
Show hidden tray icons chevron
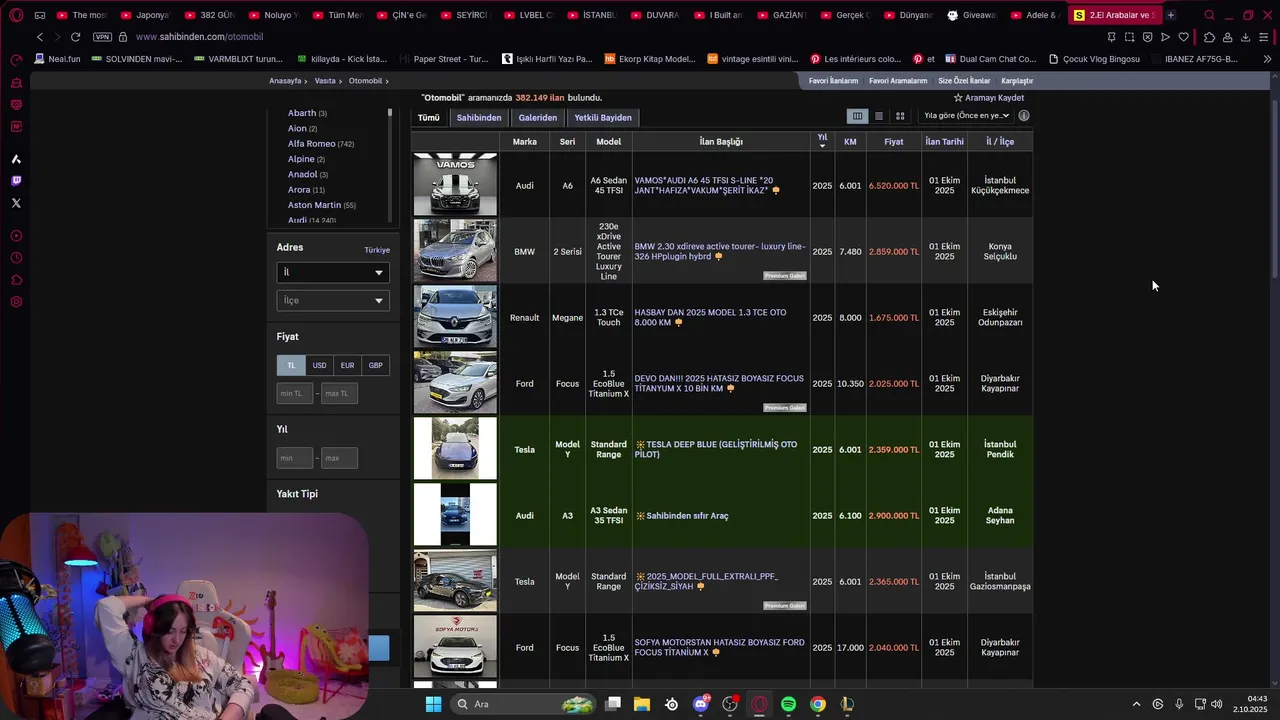tap(1136, 704)
